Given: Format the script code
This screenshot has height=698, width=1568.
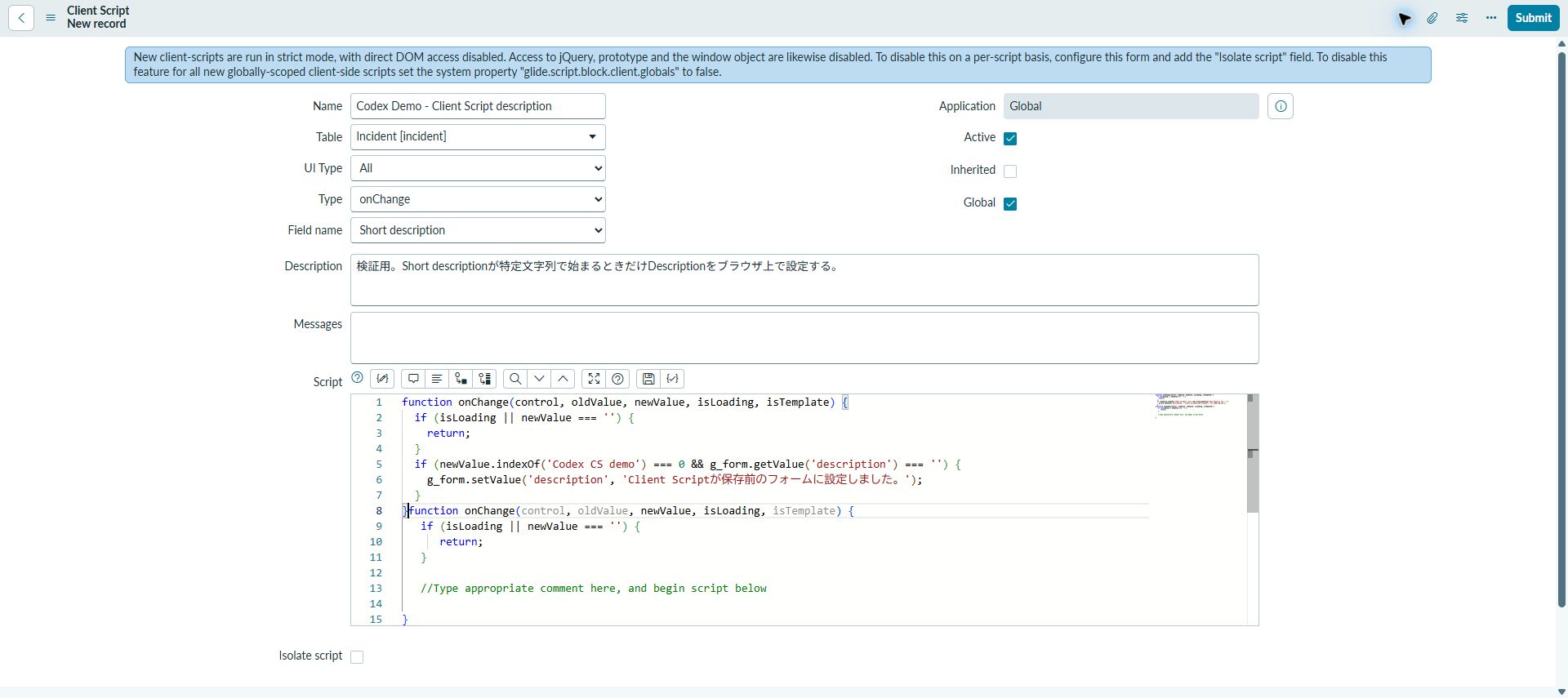Looking at the screenshot, I should (437, 379).
